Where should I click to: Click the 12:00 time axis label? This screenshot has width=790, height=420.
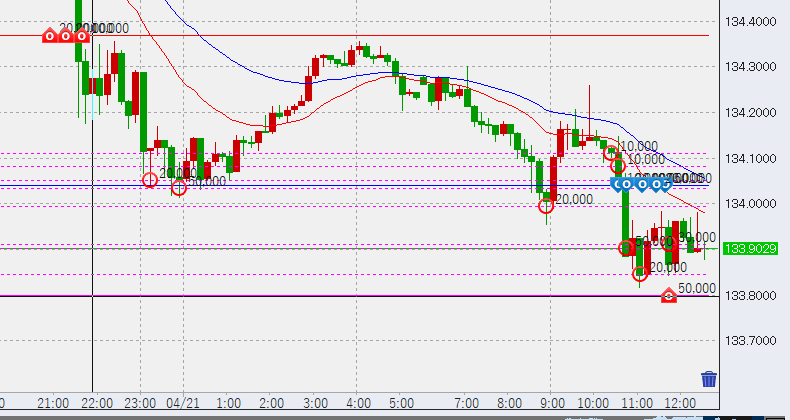coord(679,402)
